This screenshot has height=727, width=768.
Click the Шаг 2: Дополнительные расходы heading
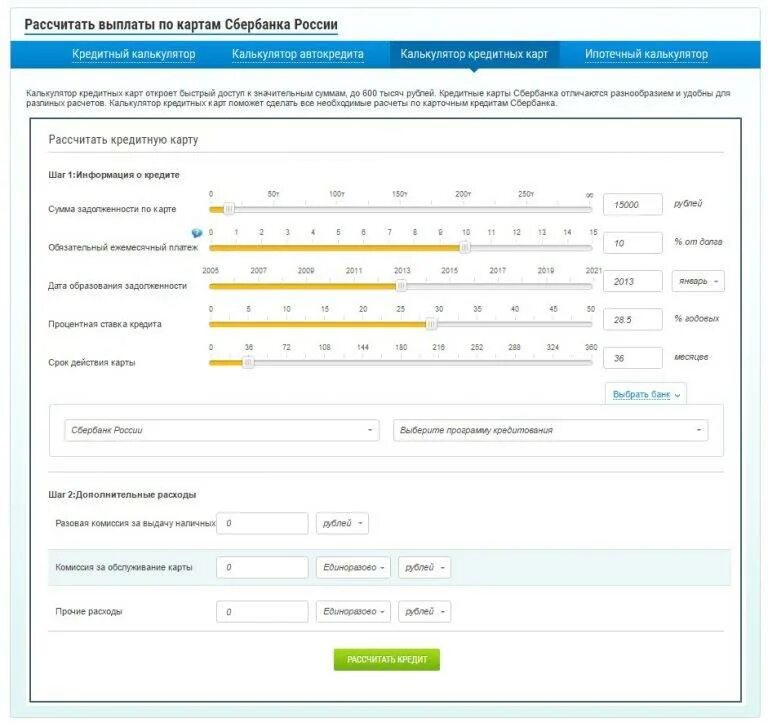point(122,495)
